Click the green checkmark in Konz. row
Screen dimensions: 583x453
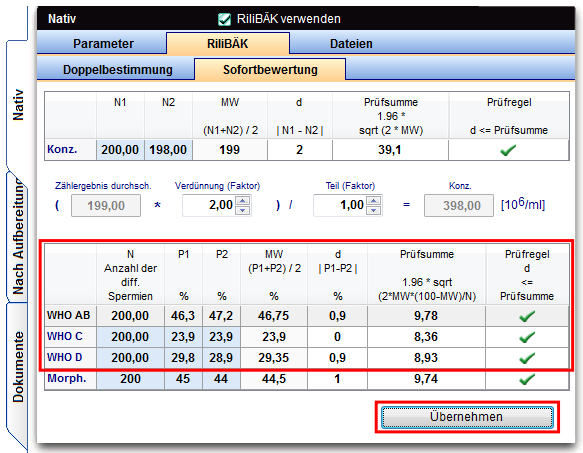[x=508, y=150]
